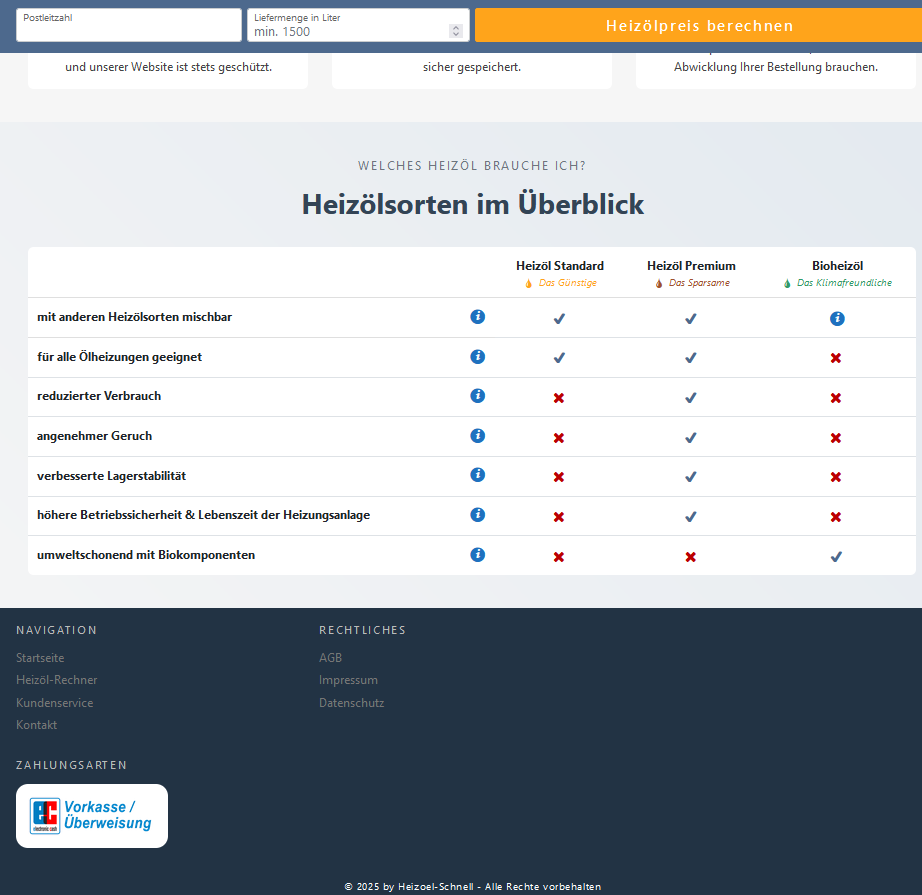The width and height of the screenshot is (922, 895).
Task: Open info icon for 'reduzierter Verbrauch'
Action: [x=477, y=396]
